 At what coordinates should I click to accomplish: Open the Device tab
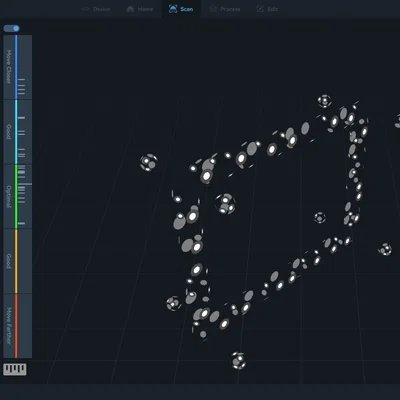(96, 9)
